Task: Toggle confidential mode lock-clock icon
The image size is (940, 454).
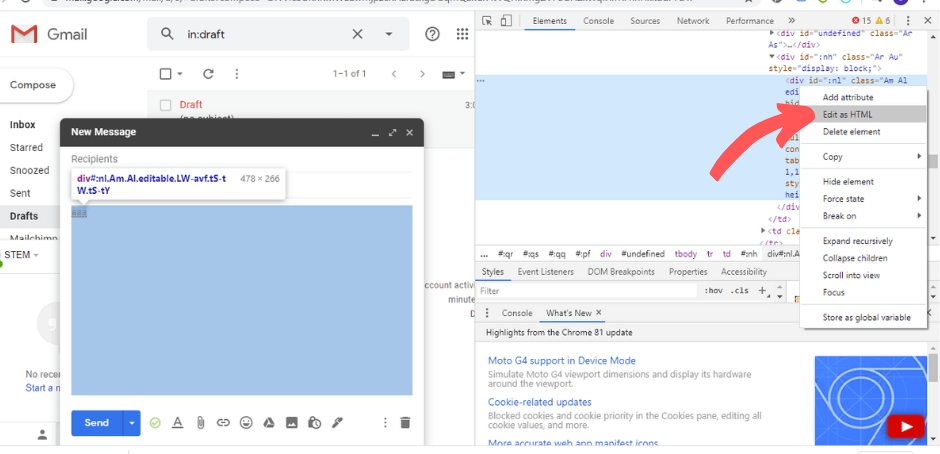Action: coord(314,423)
